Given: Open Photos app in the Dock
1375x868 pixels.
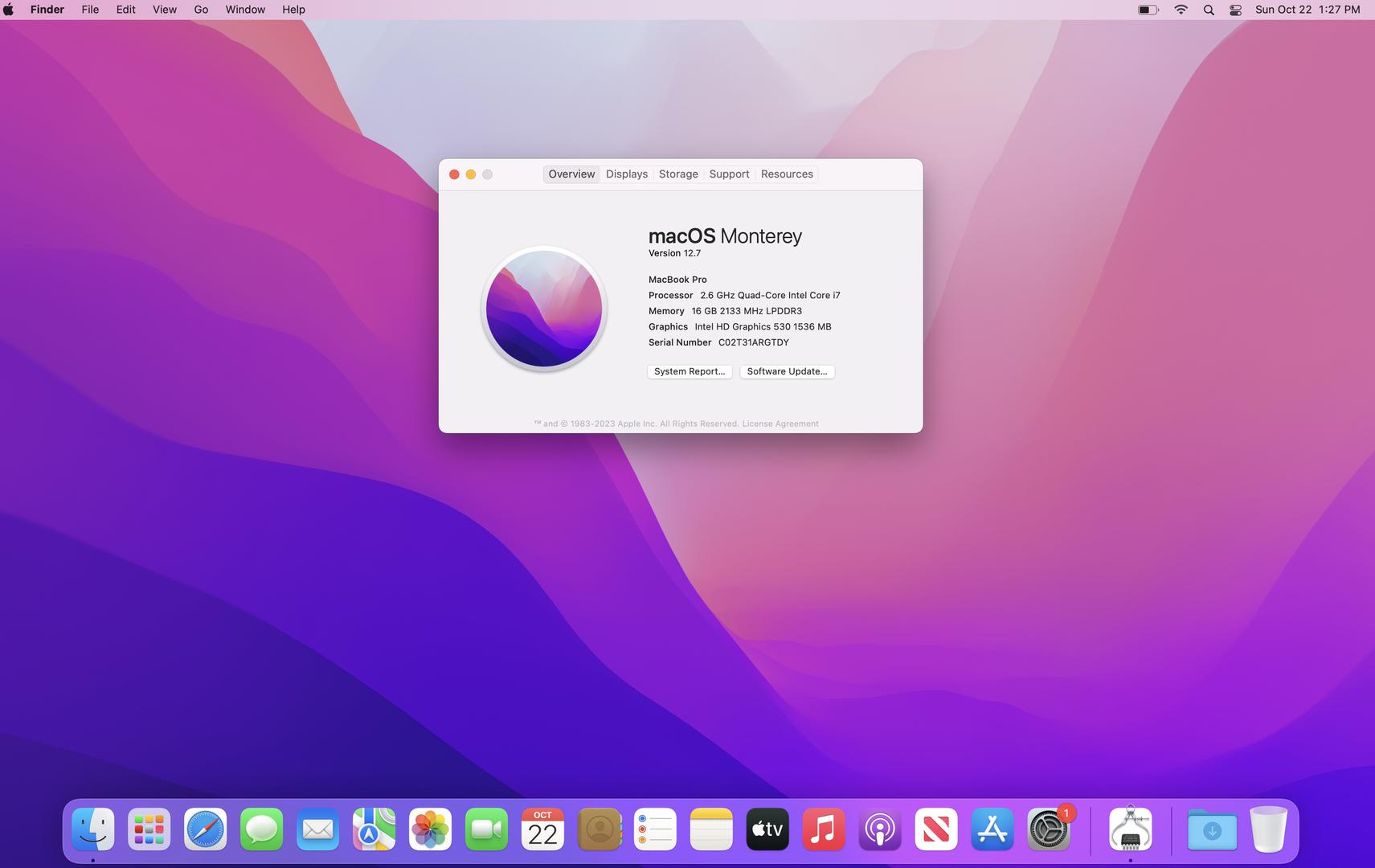Looking at the screenshot, I should tap(431, 829).
